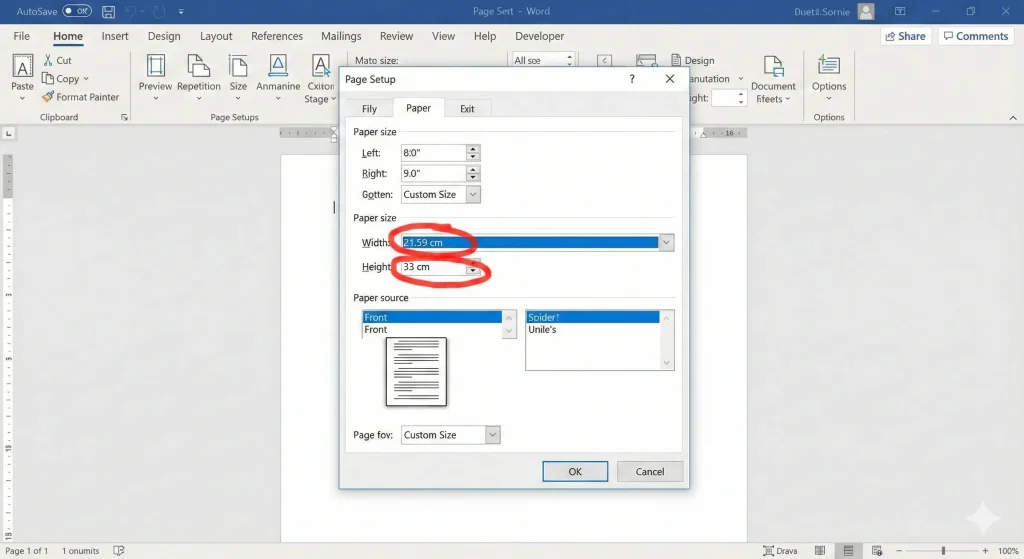Click the Share button
Image resolution: width=1024 pixels, height=559 pixels.
[905, 36]
